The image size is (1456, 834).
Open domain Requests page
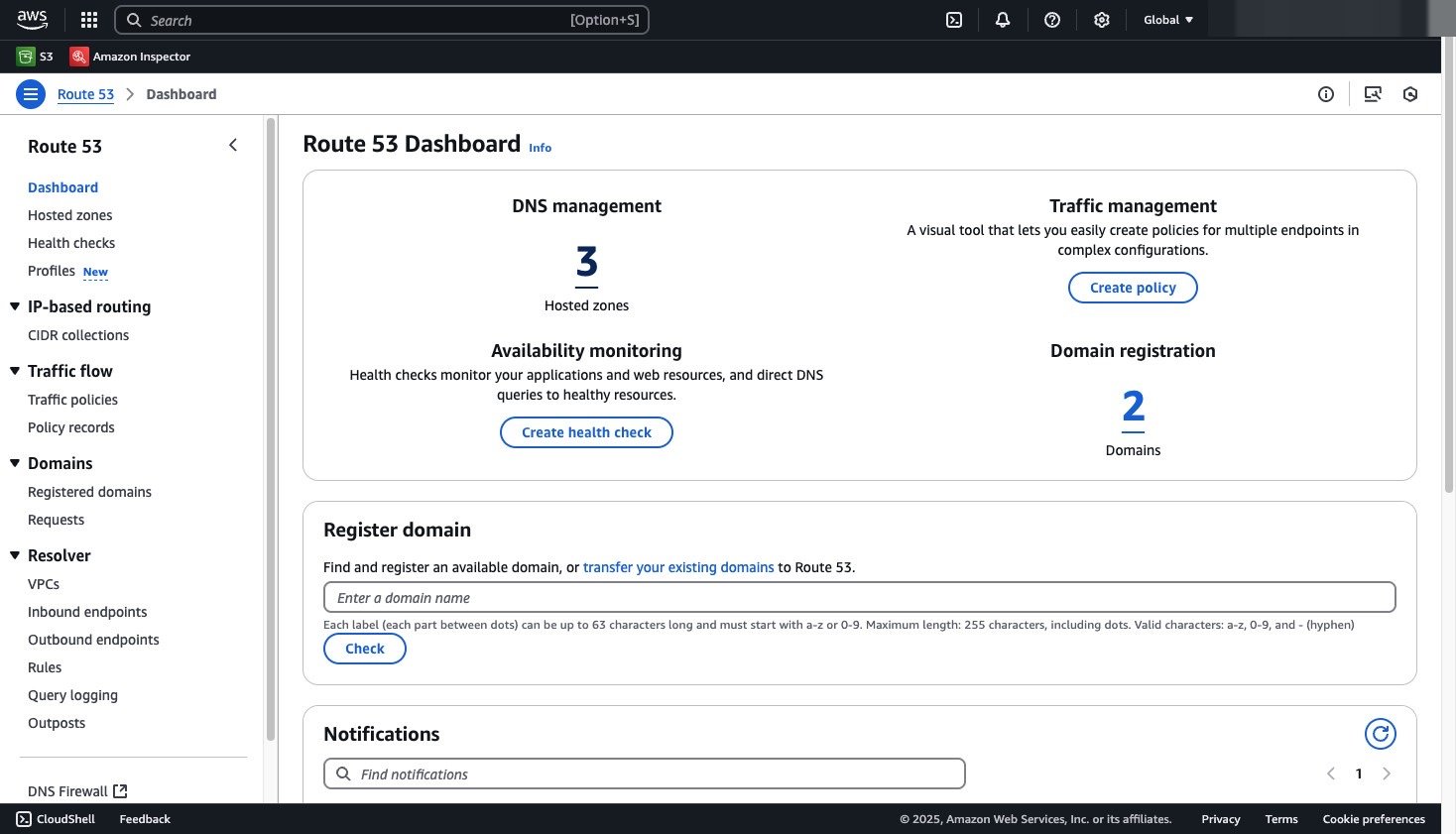[x=56, y=520]
